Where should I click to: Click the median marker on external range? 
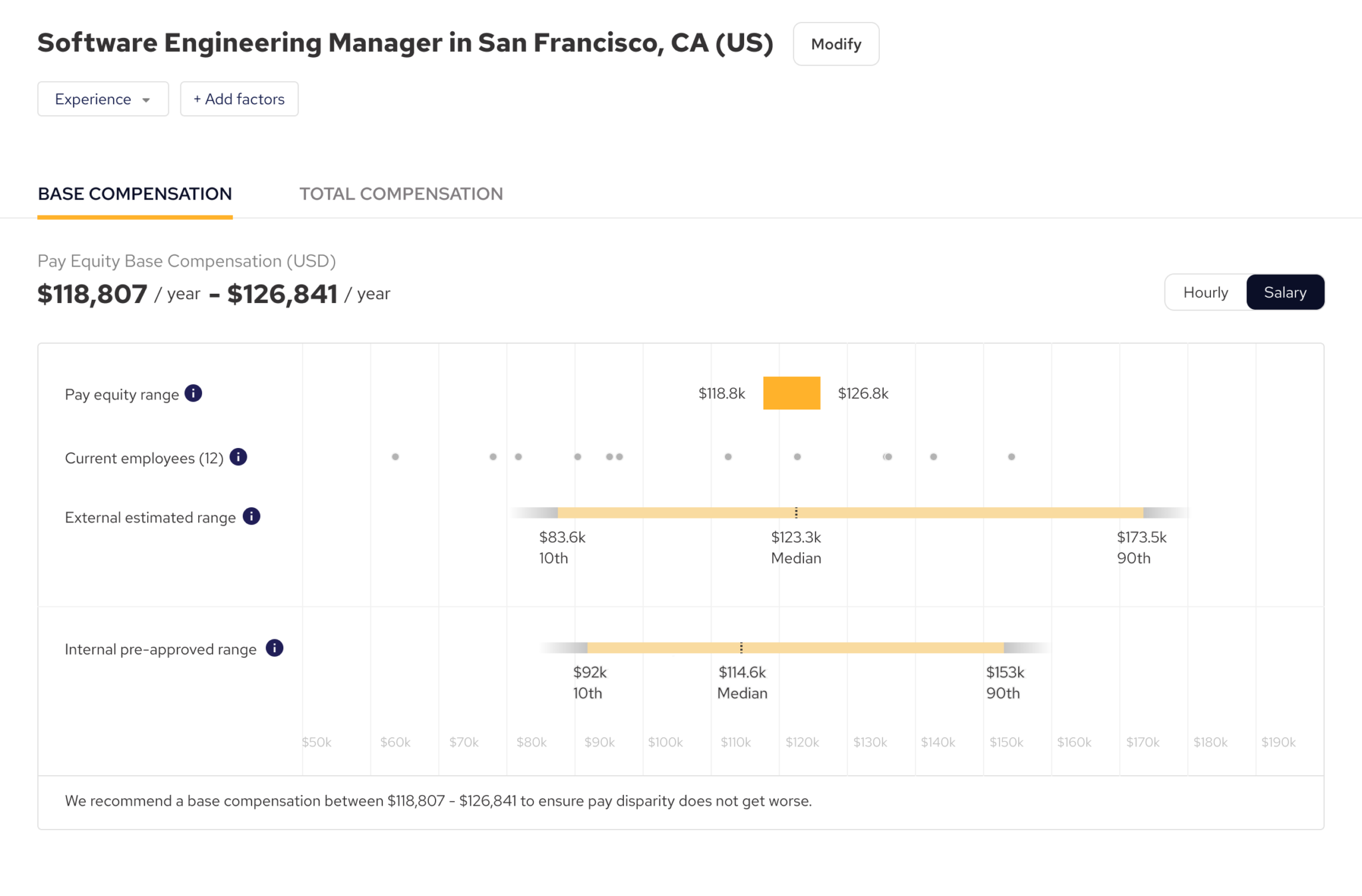(x=796, y=512)
